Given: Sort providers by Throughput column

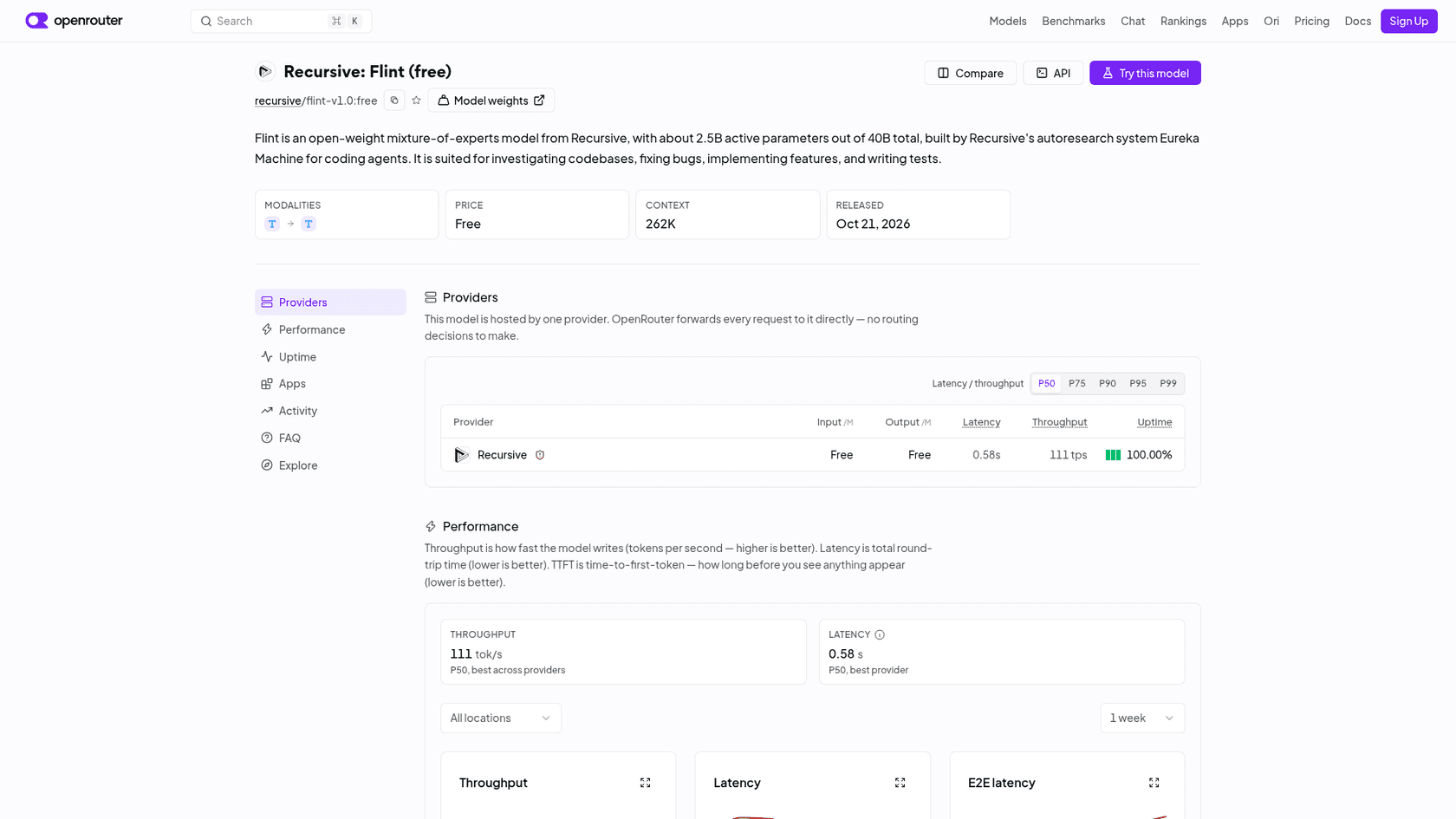Looking at the screenshot, I should 1059,422.
